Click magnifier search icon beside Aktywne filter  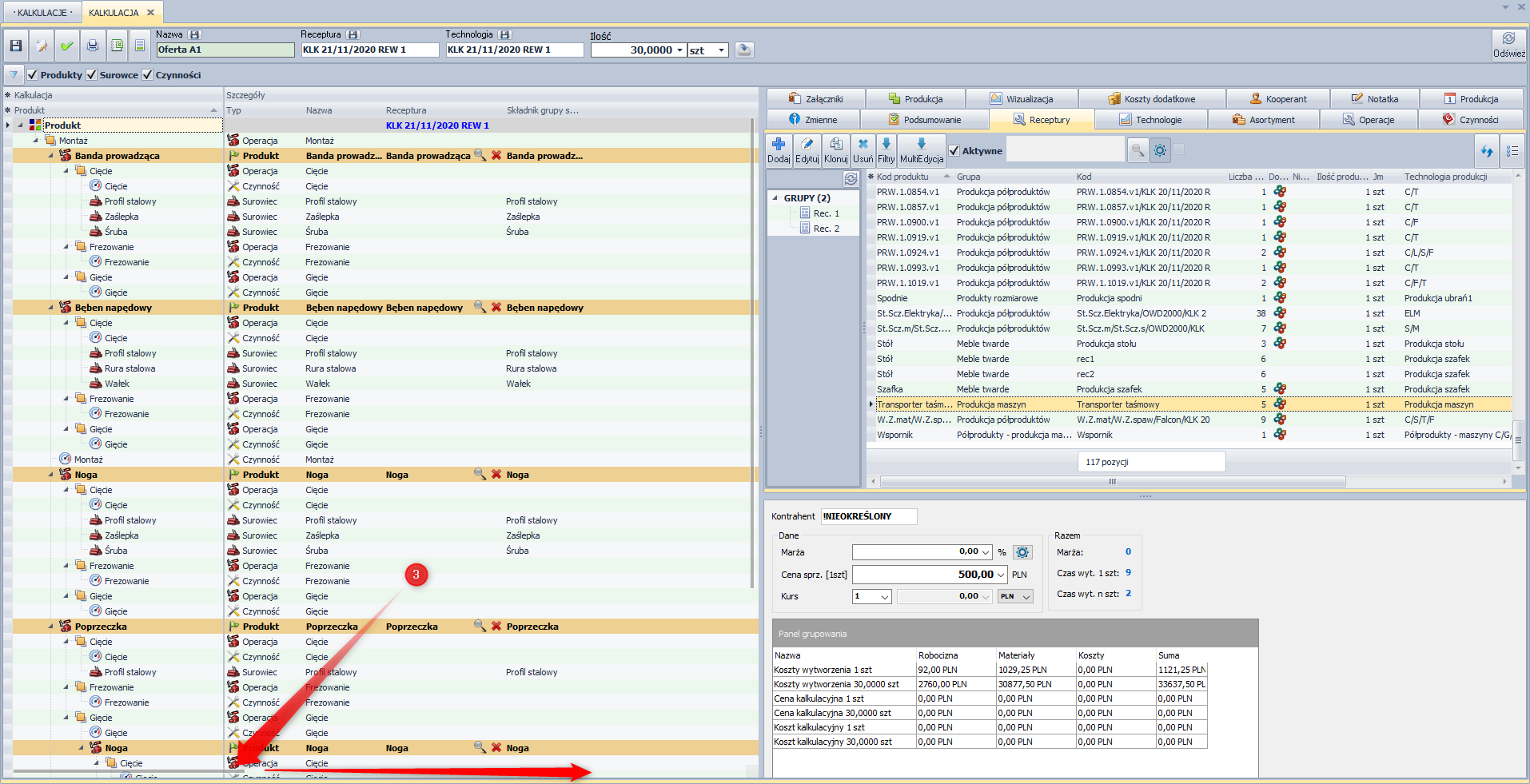1137,150
